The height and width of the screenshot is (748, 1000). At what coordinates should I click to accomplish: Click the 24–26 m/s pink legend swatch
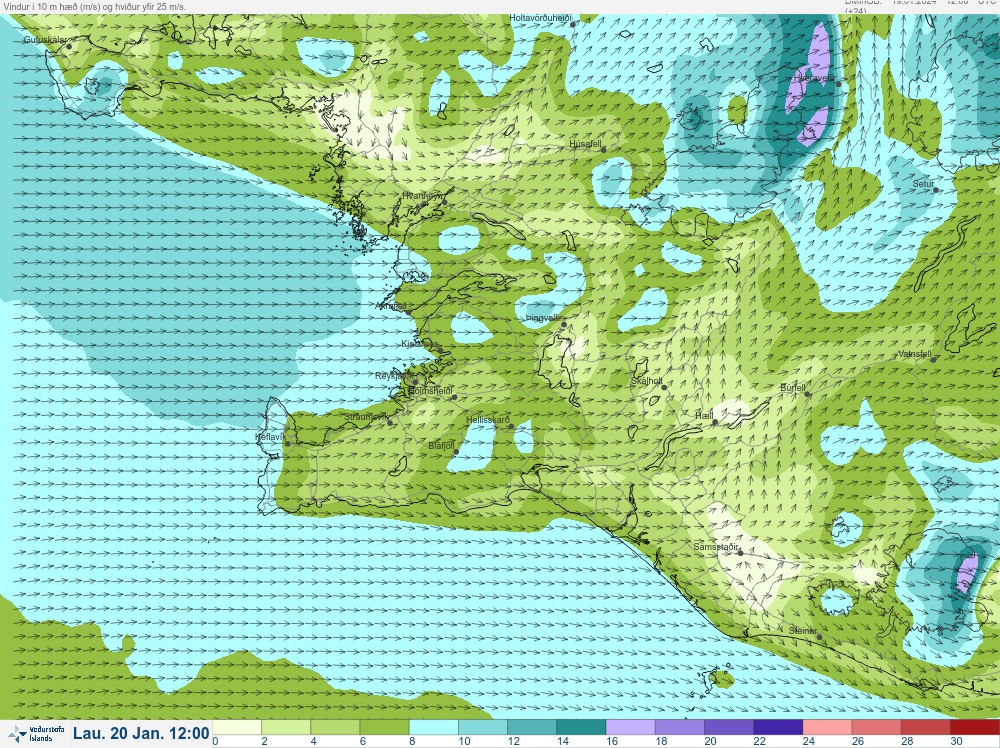[x=827, y=728]
